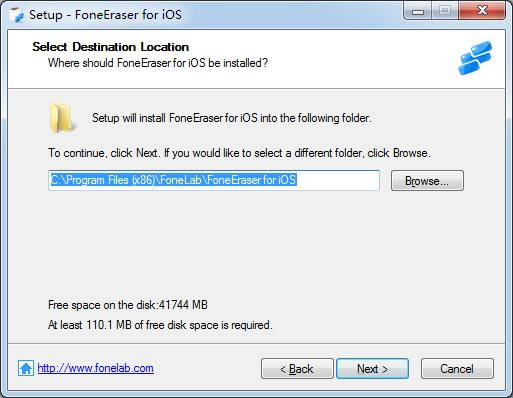Open the www.fonelab.com link

[x=96, y=368]
